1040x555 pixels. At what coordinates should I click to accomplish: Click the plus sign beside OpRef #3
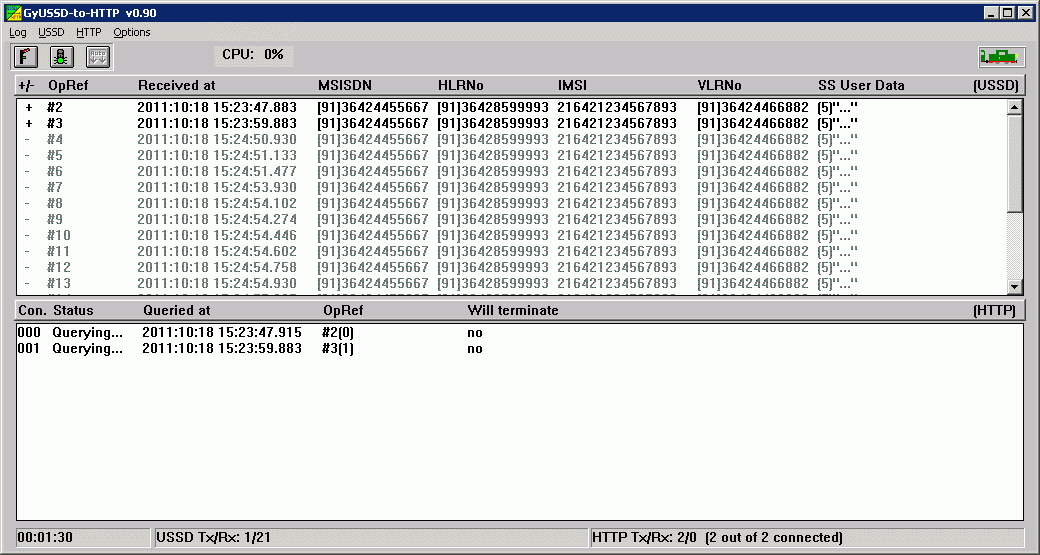pos(29,124)
